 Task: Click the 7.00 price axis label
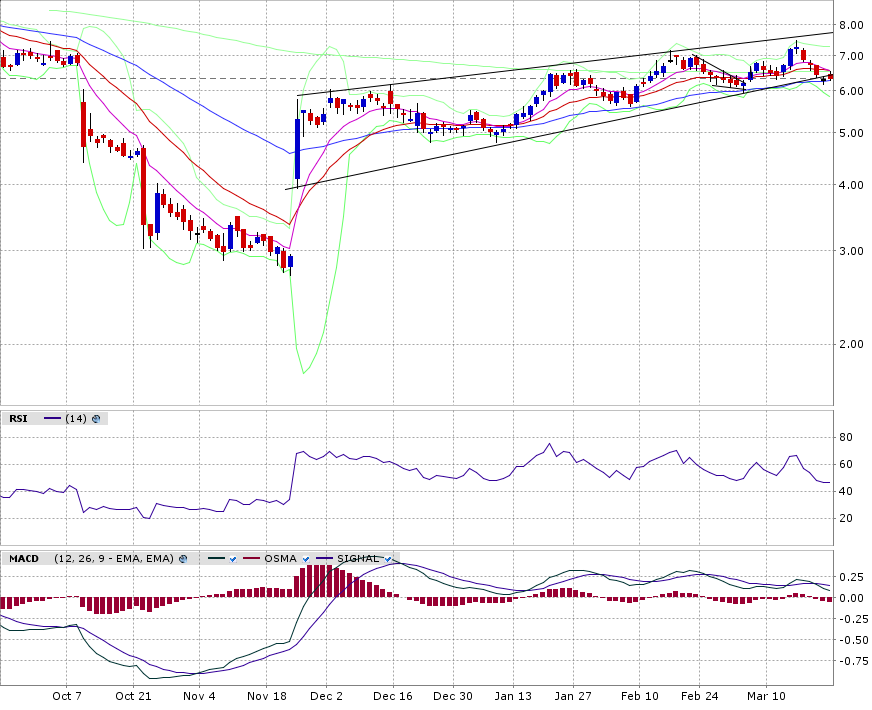coord(851,56)
